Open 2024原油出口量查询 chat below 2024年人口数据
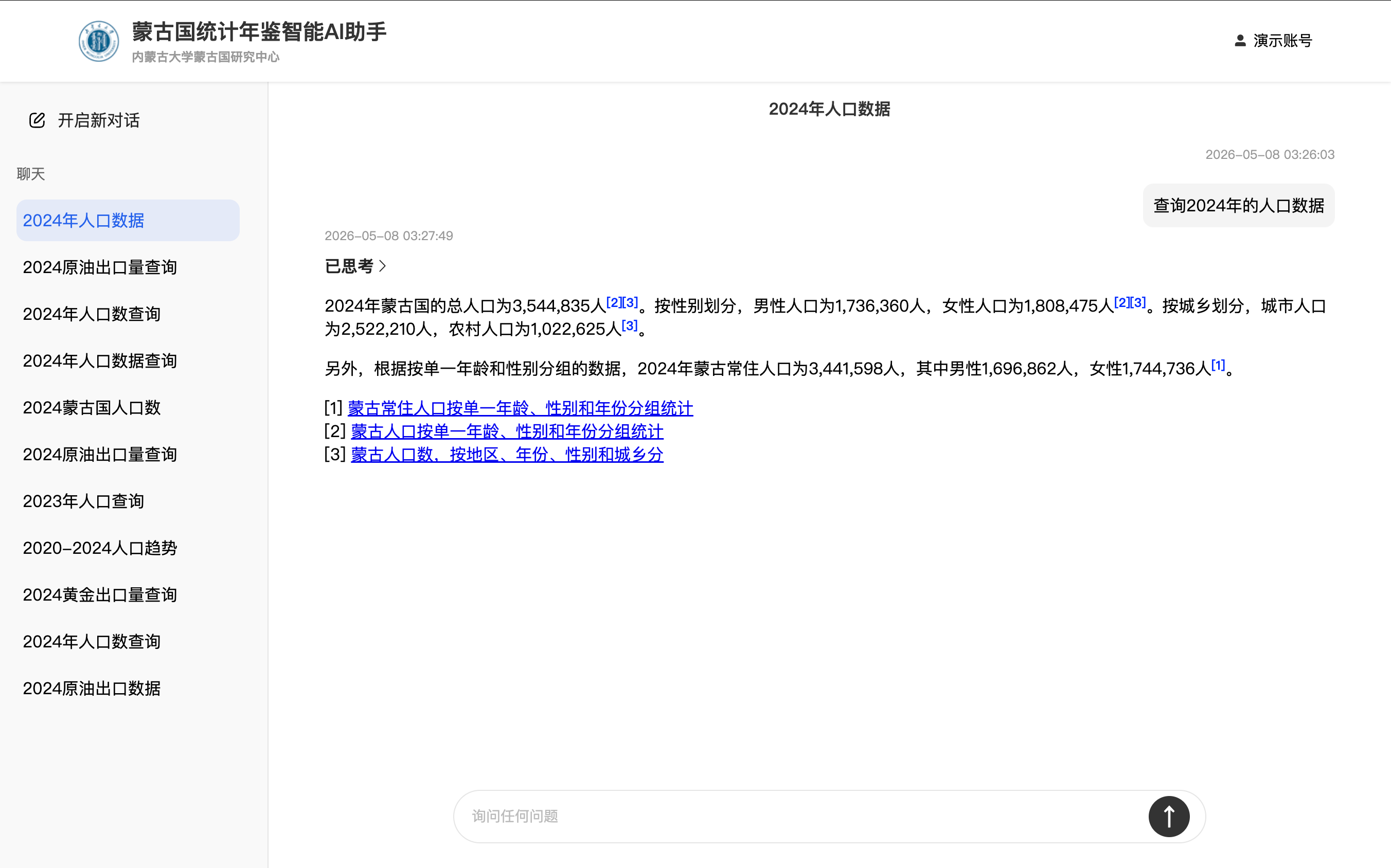This screenshot has width=1391, height=868. pos(128,267)
